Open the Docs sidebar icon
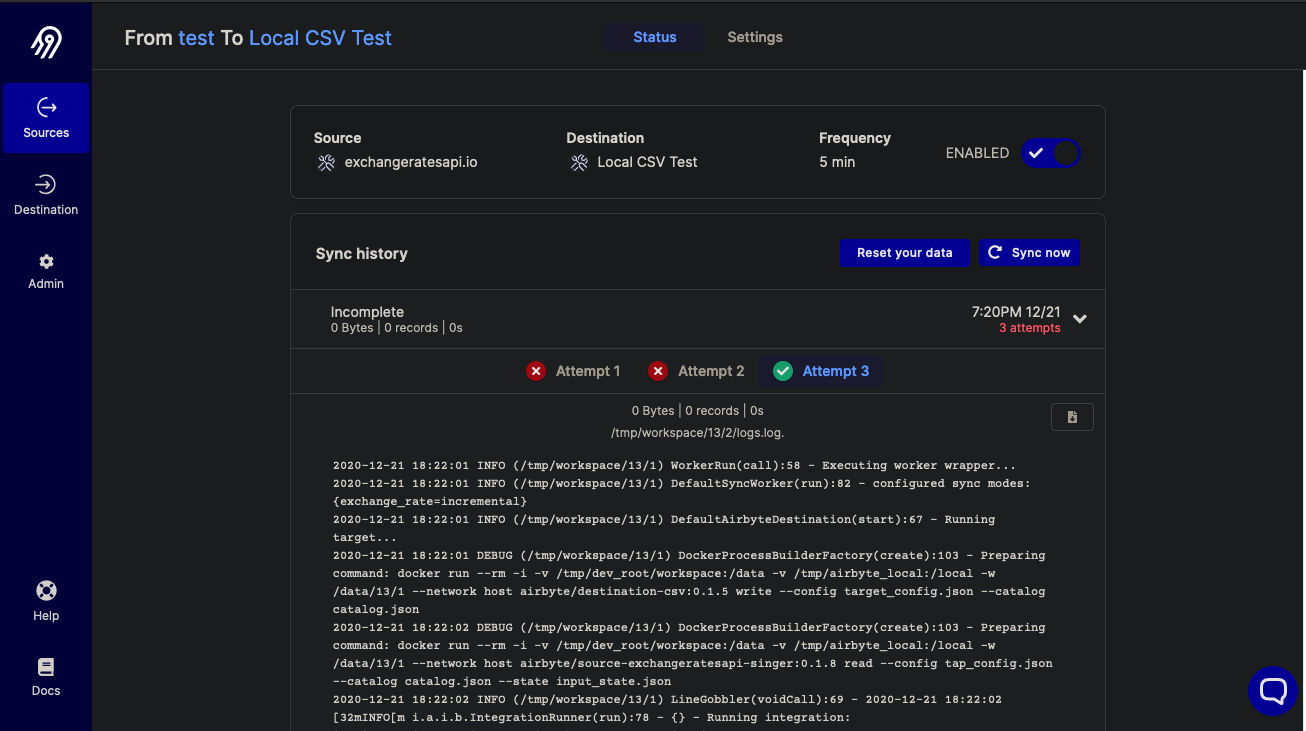The height and width of the screenshot is (731, 1306). click(x=46, y=675)
